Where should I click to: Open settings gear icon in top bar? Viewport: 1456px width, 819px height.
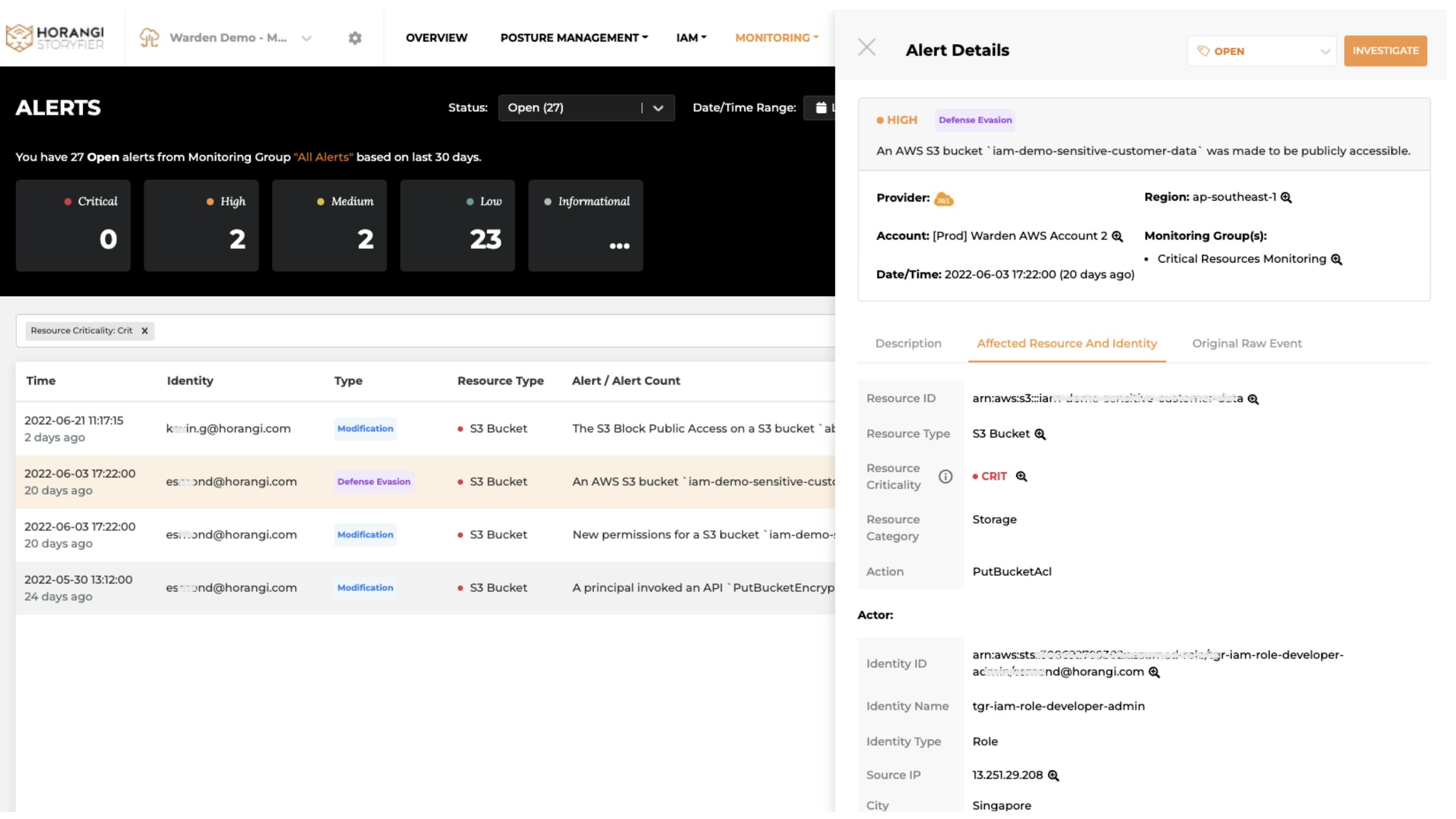click(355, 38)
